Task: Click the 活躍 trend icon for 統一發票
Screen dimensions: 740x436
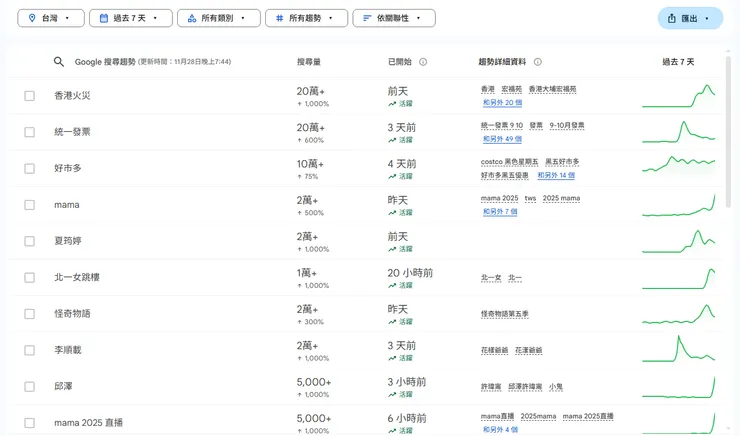Action: click(x=392, y=140)
